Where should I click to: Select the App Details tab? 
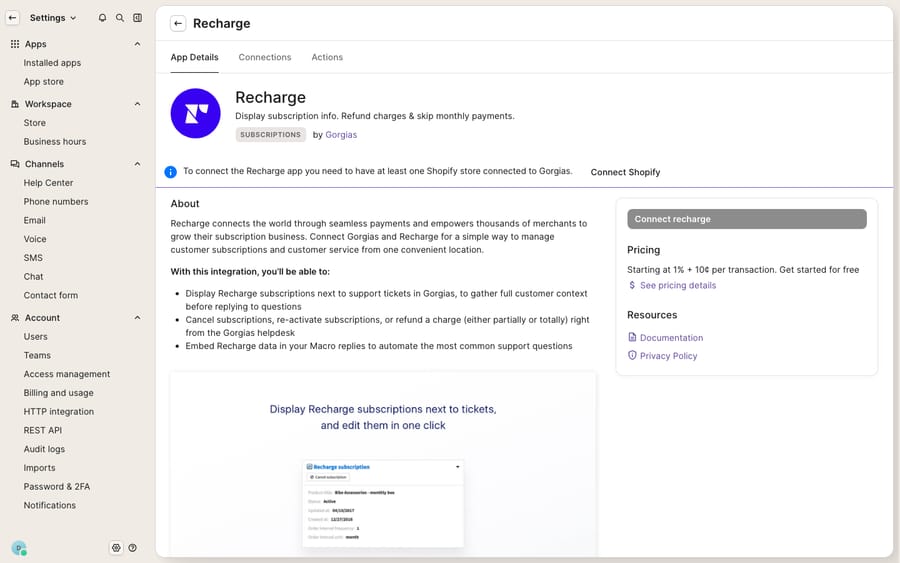(x=195, y=57)
